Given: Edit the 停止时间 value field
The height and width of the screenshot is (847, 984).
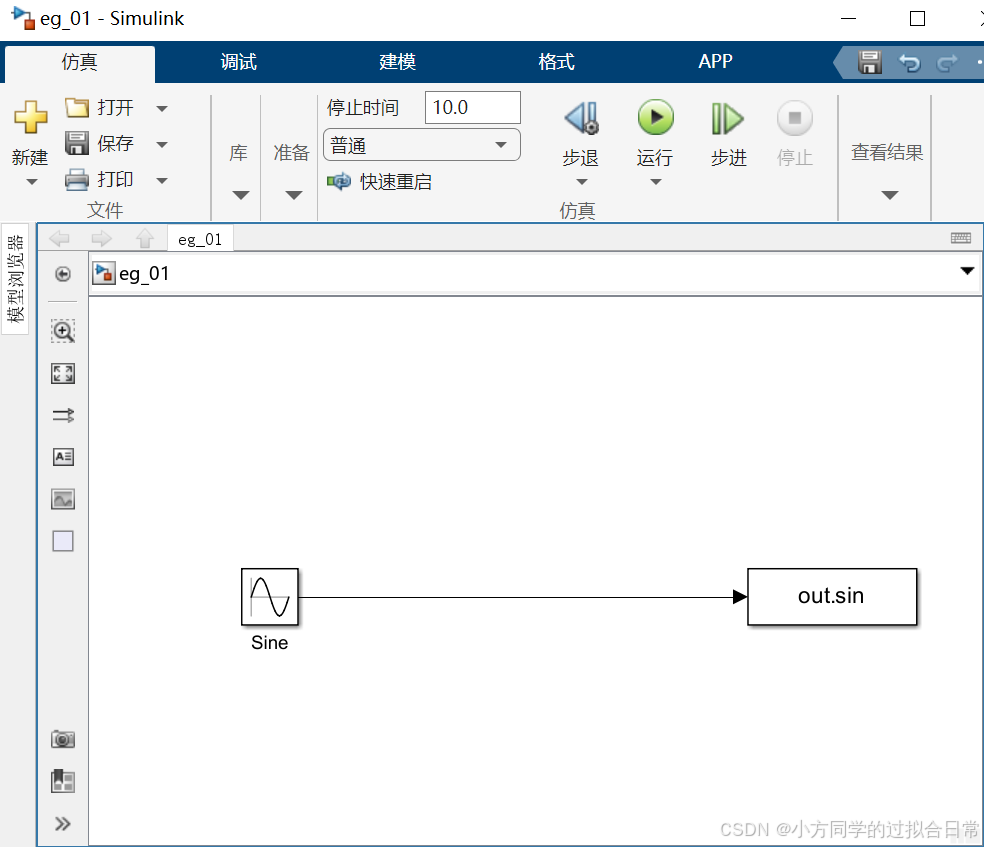Looking at the screenshot, I should 472,107.
